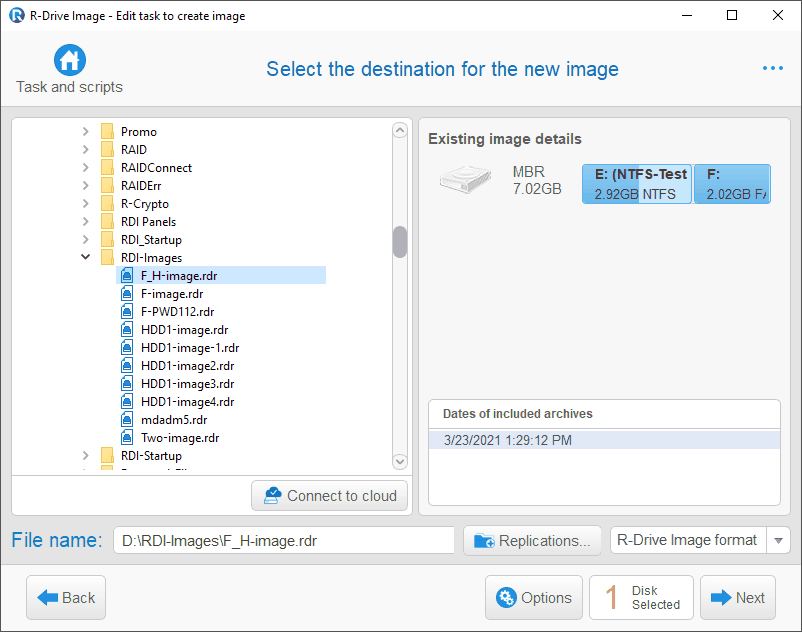Open the Task and scripts home icon
This screenshot has width=802, height=632.
pyautogui.click(x=70, y=60)
